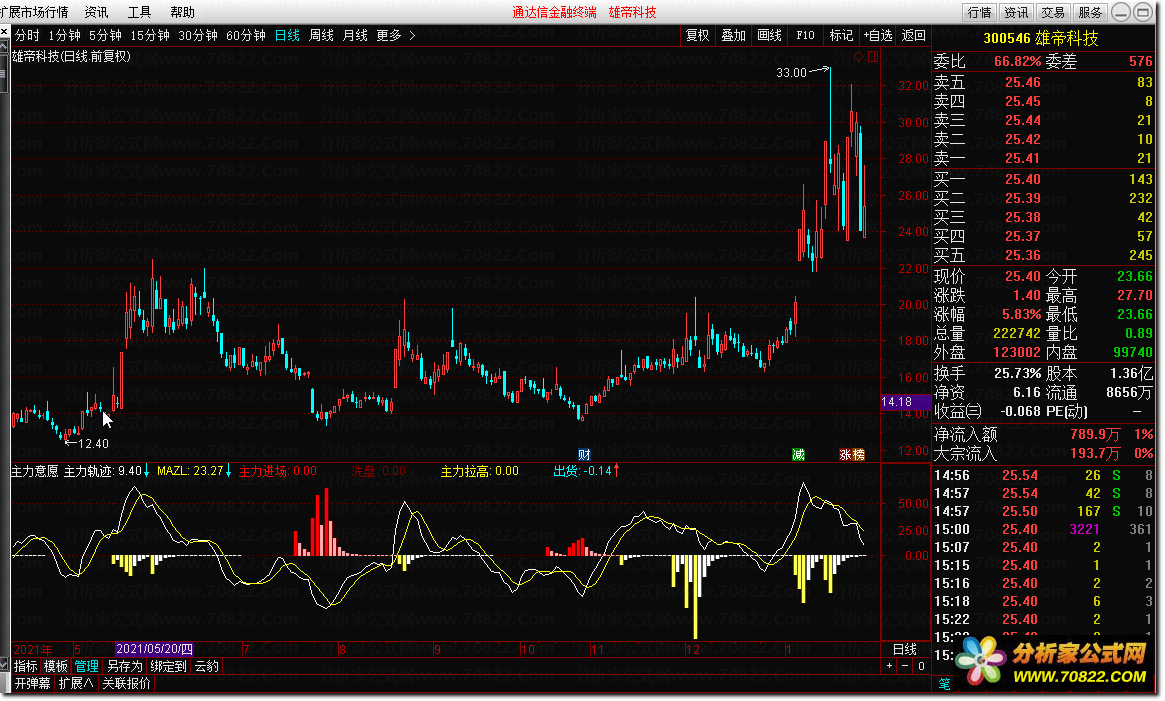Switch to the 15分钟 period tab

150,35
